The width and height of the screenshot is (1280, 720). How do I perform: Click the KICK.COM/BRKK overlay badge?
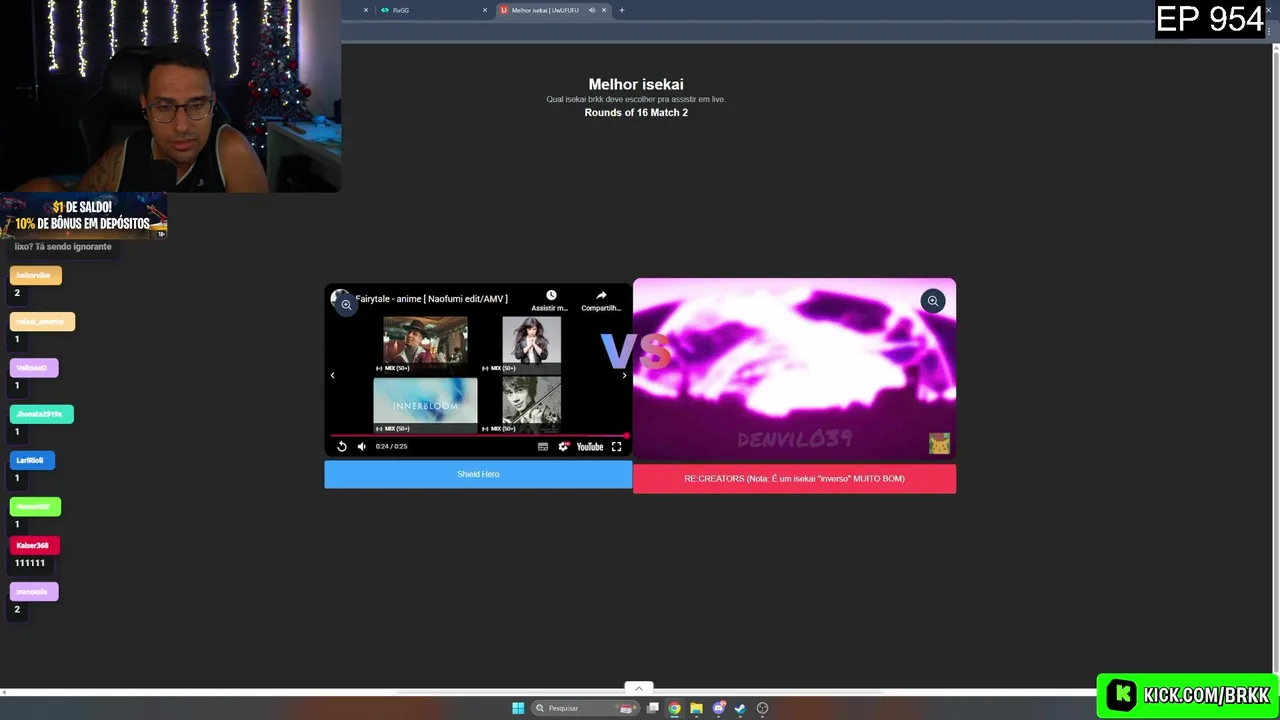coord(1188,695)
